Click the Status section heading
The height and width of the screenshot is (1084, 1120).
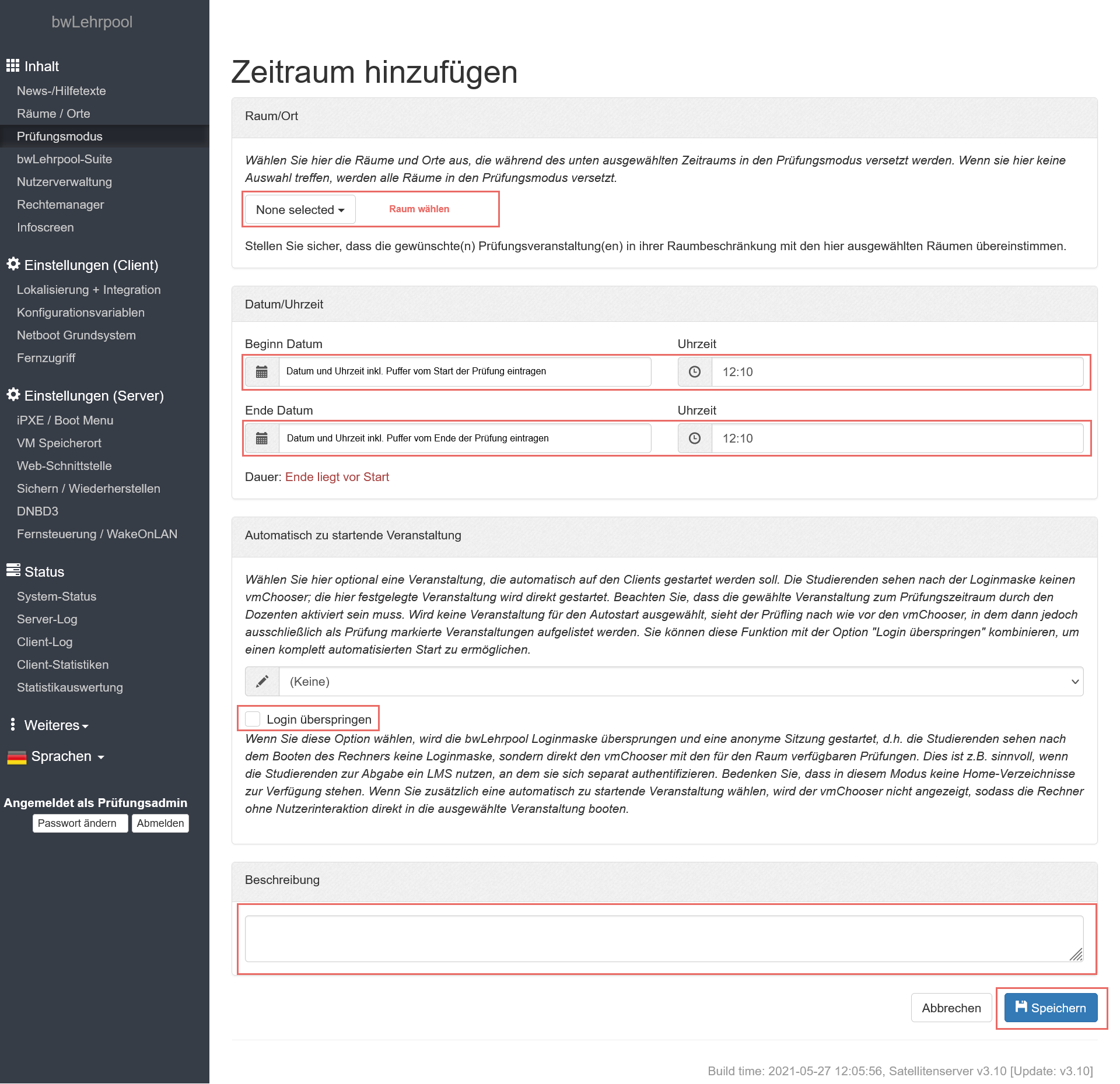point(44,571)
